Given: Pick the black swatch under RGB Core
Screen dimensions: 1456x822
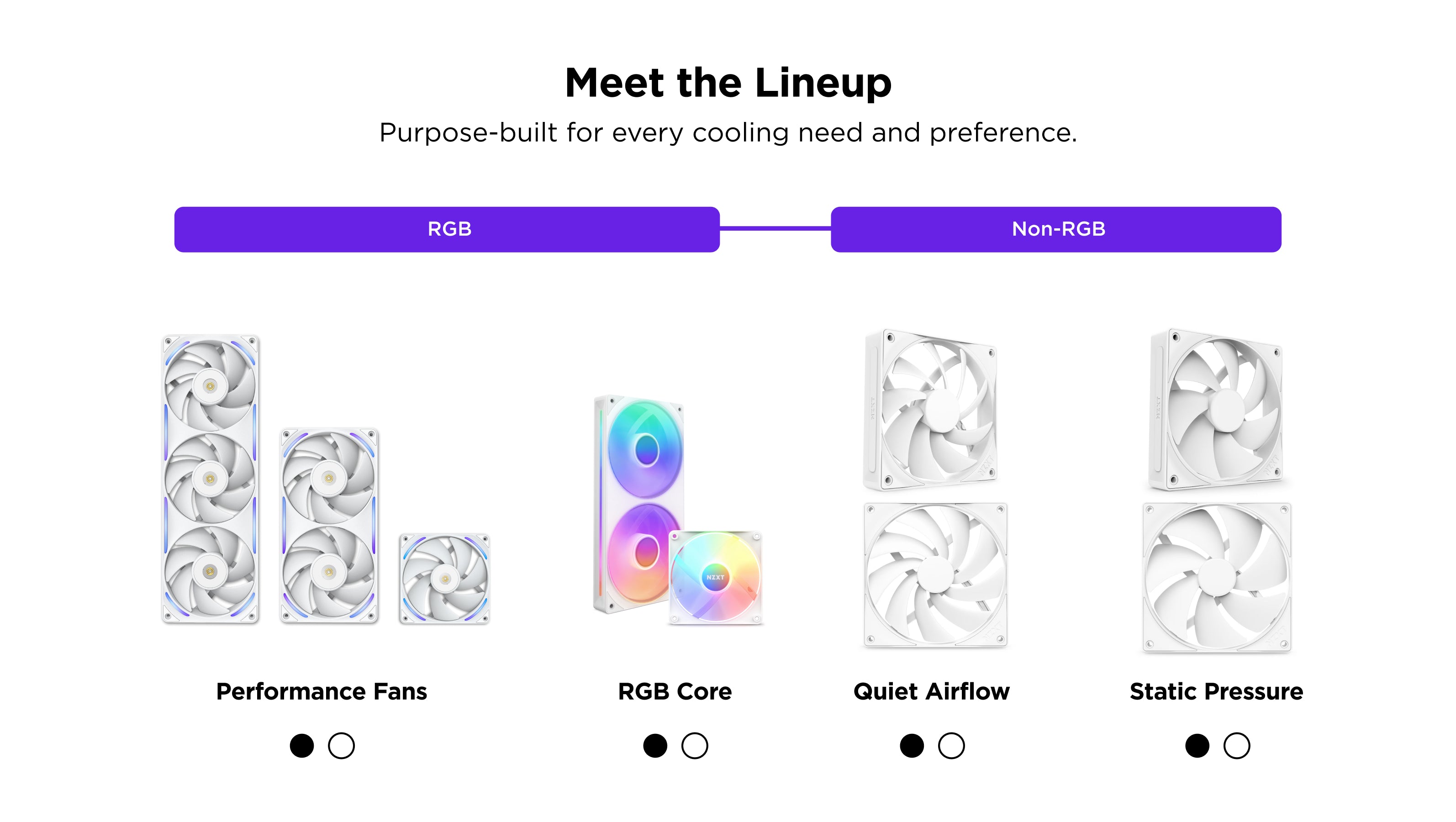Looking at the screenshot, I should 655,745.
